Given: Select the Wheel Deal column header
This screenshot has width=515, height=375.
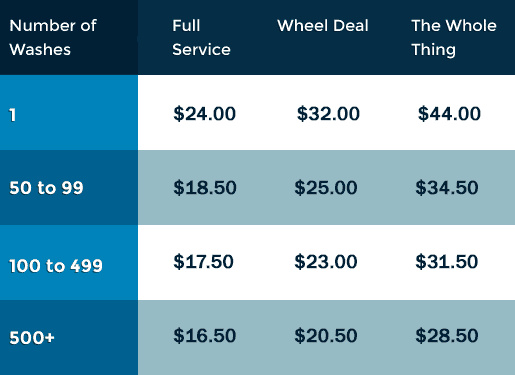Looking at the screenshot, I should point(323,26).
